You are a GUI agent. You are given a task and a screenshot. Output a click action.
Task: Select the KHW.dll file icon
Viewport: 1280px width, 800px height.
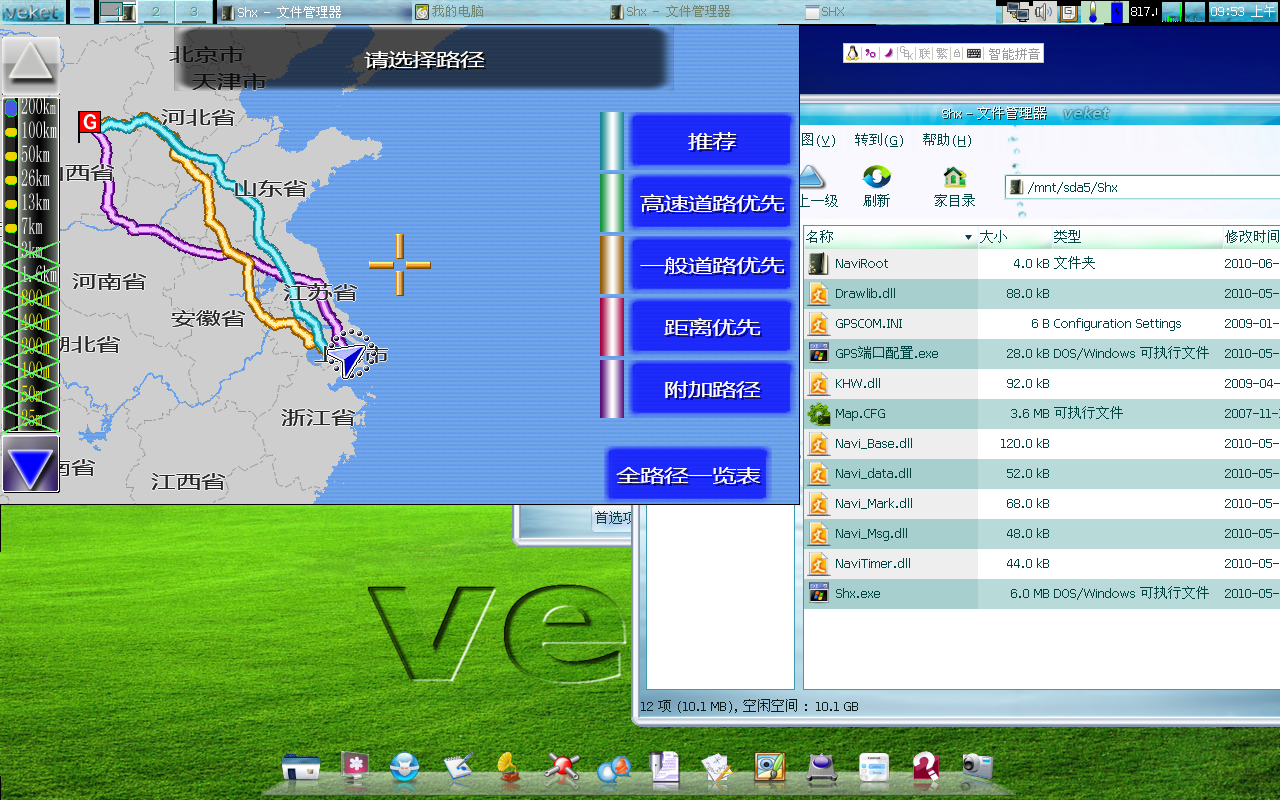pos(819,384)
